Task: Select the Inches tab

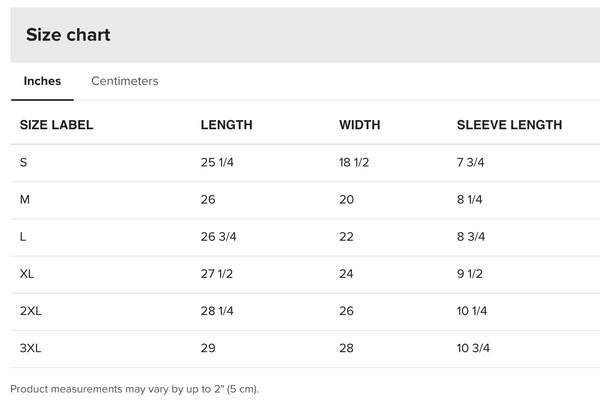Action: click(42, 81)
